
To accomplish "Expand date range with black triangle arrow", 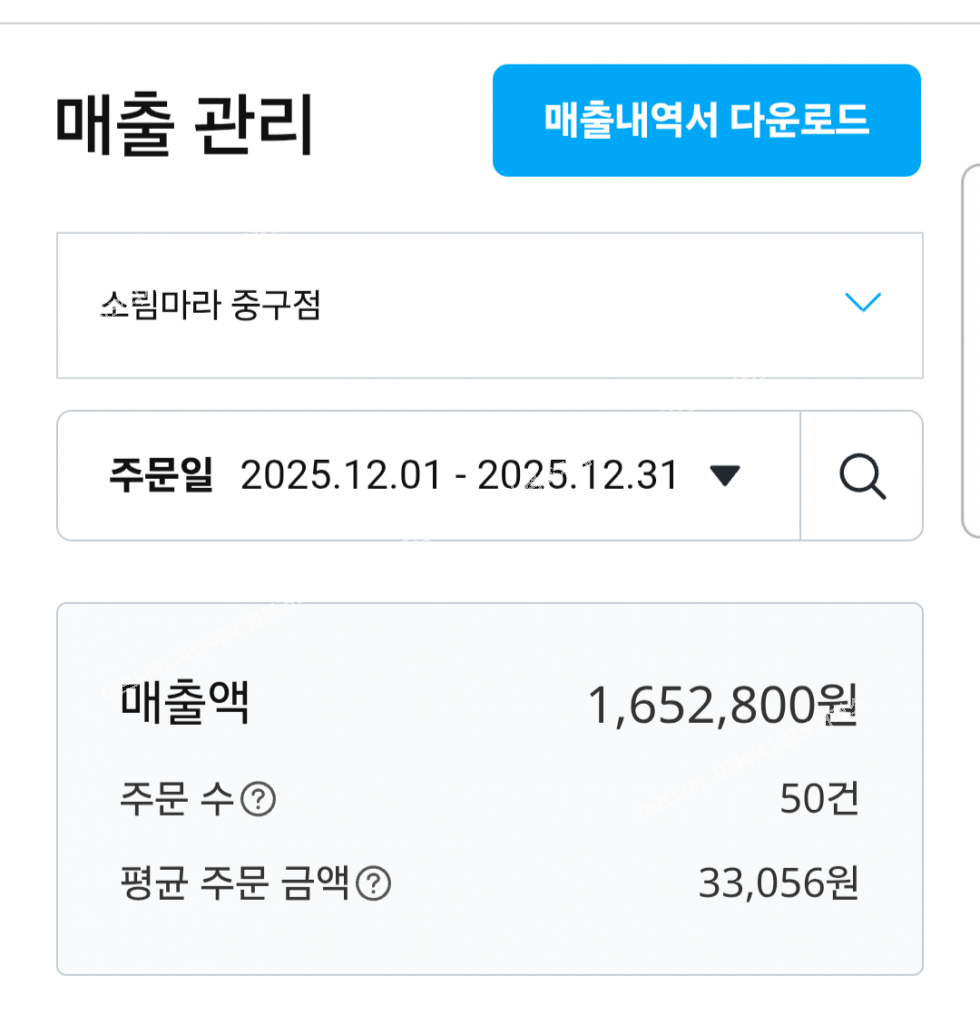I will point(724,475).
